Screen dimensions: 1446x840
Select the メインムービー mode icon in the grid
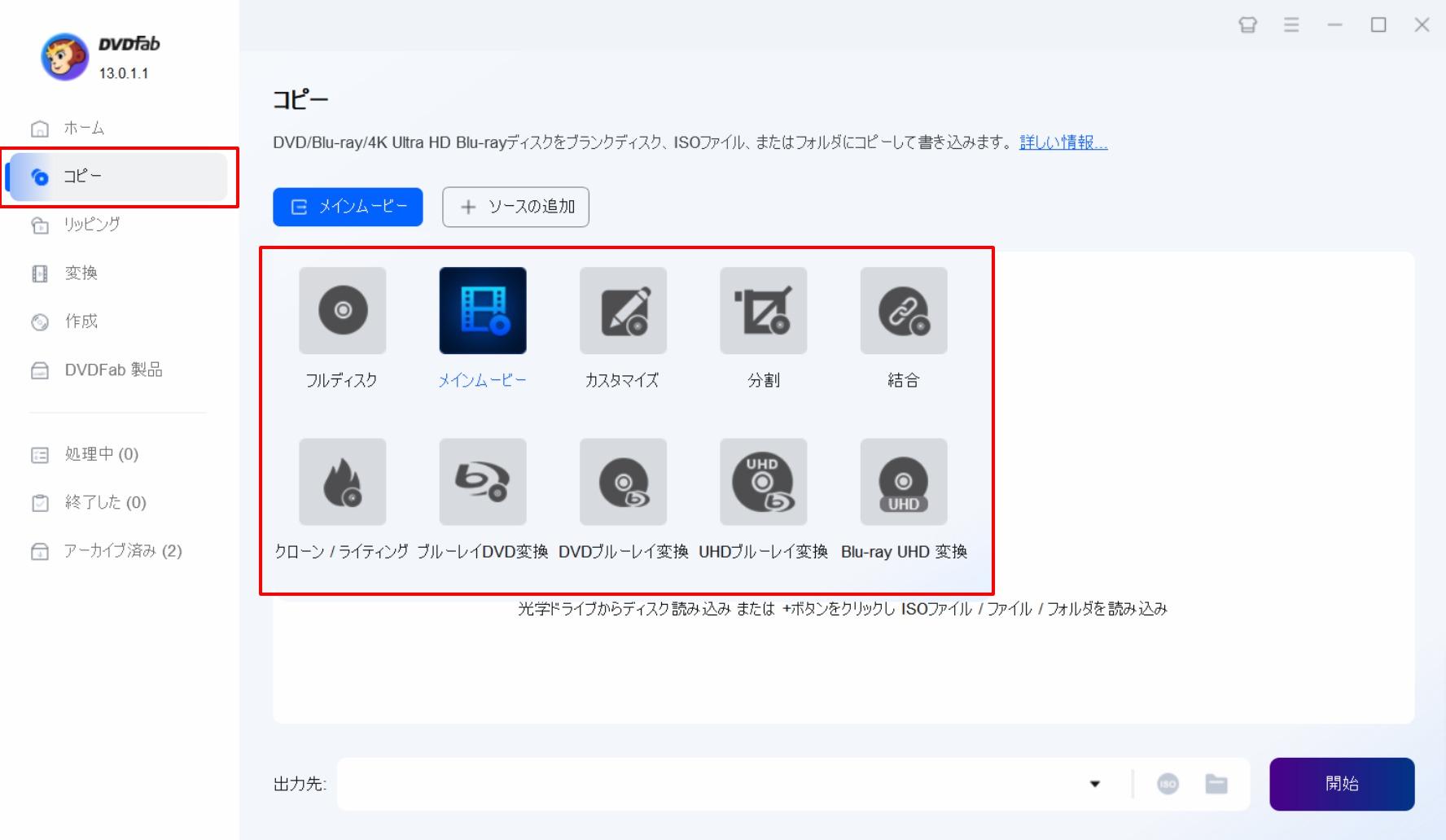point(483,310)
